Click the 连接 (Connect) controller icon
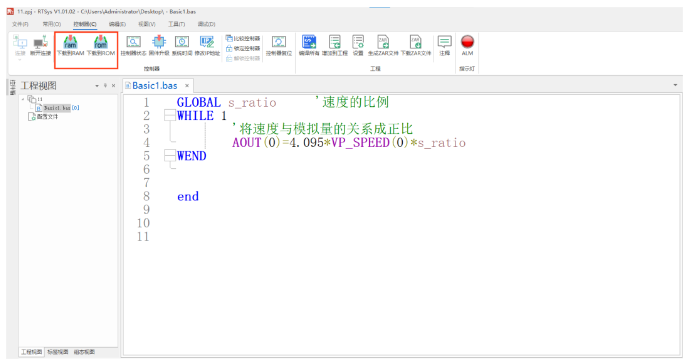This screenshot has height=364, width=689. tap(20, 46)
